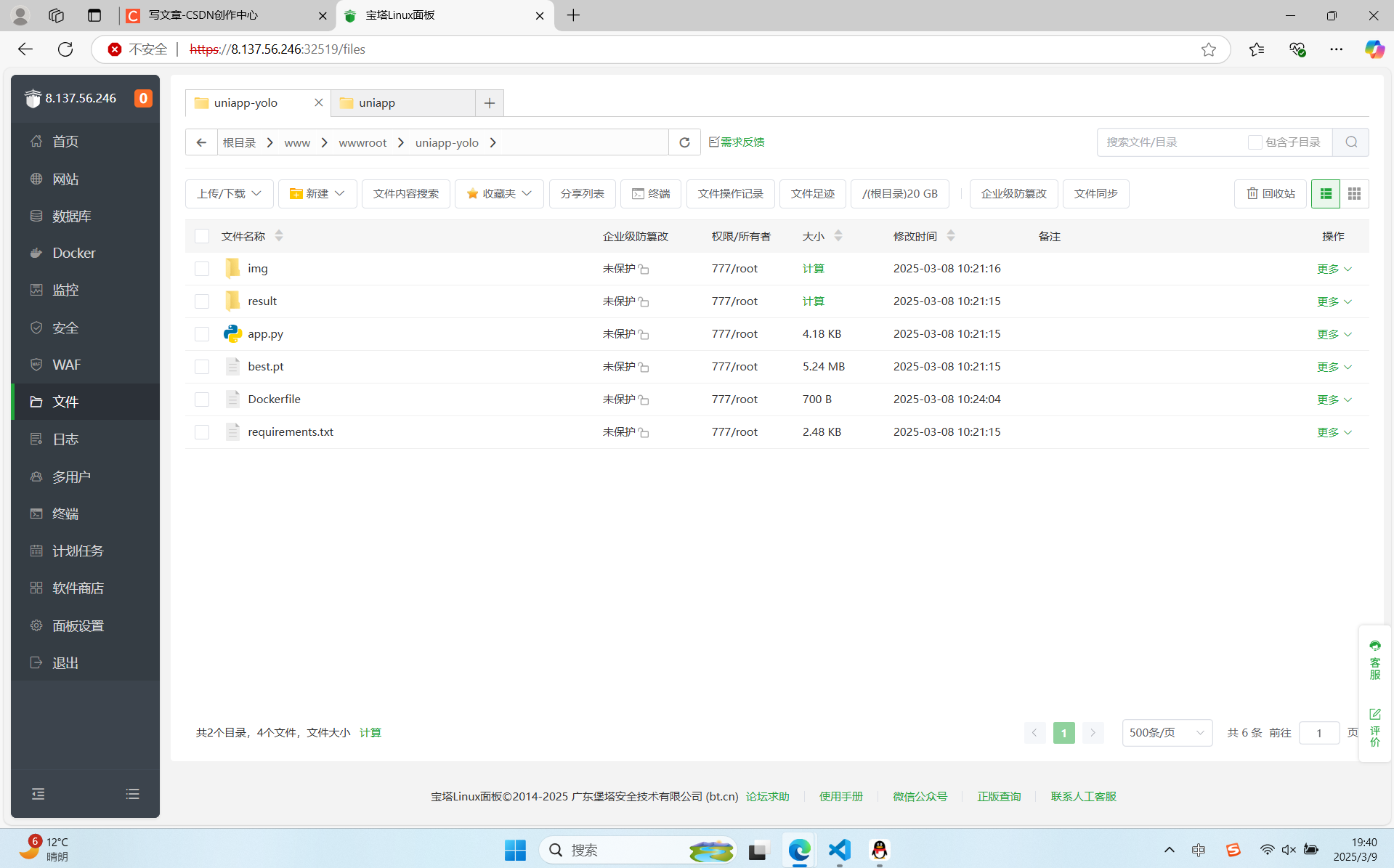Toggle 包含子目录 checkbox
Viewport: 1394px width, 868px height.
[1255, 142]
